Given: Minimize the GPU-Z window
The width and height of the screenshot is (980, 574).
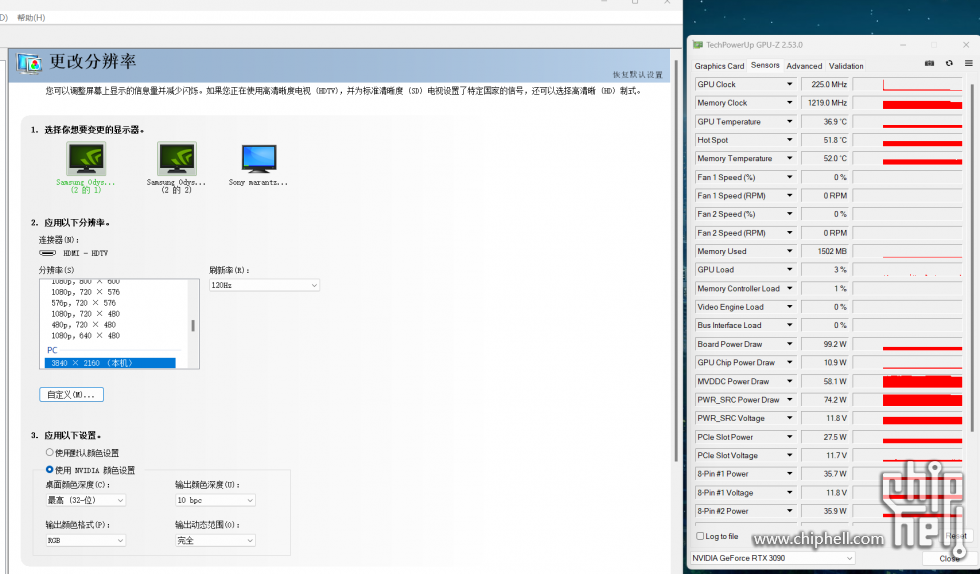Looking at the screenshot, I should point(903,45).
